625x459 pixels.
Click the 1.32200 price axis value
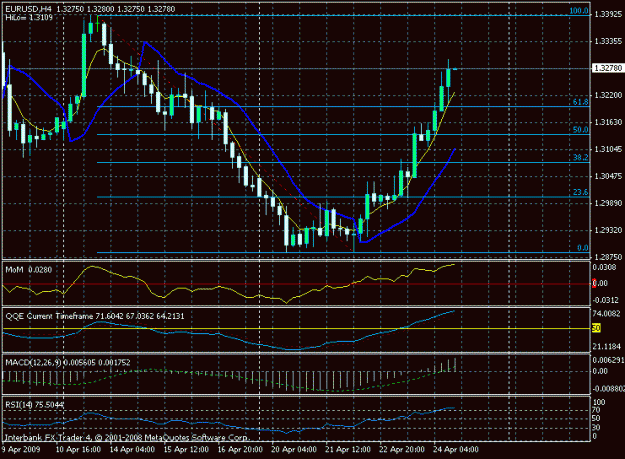[608, 95]
